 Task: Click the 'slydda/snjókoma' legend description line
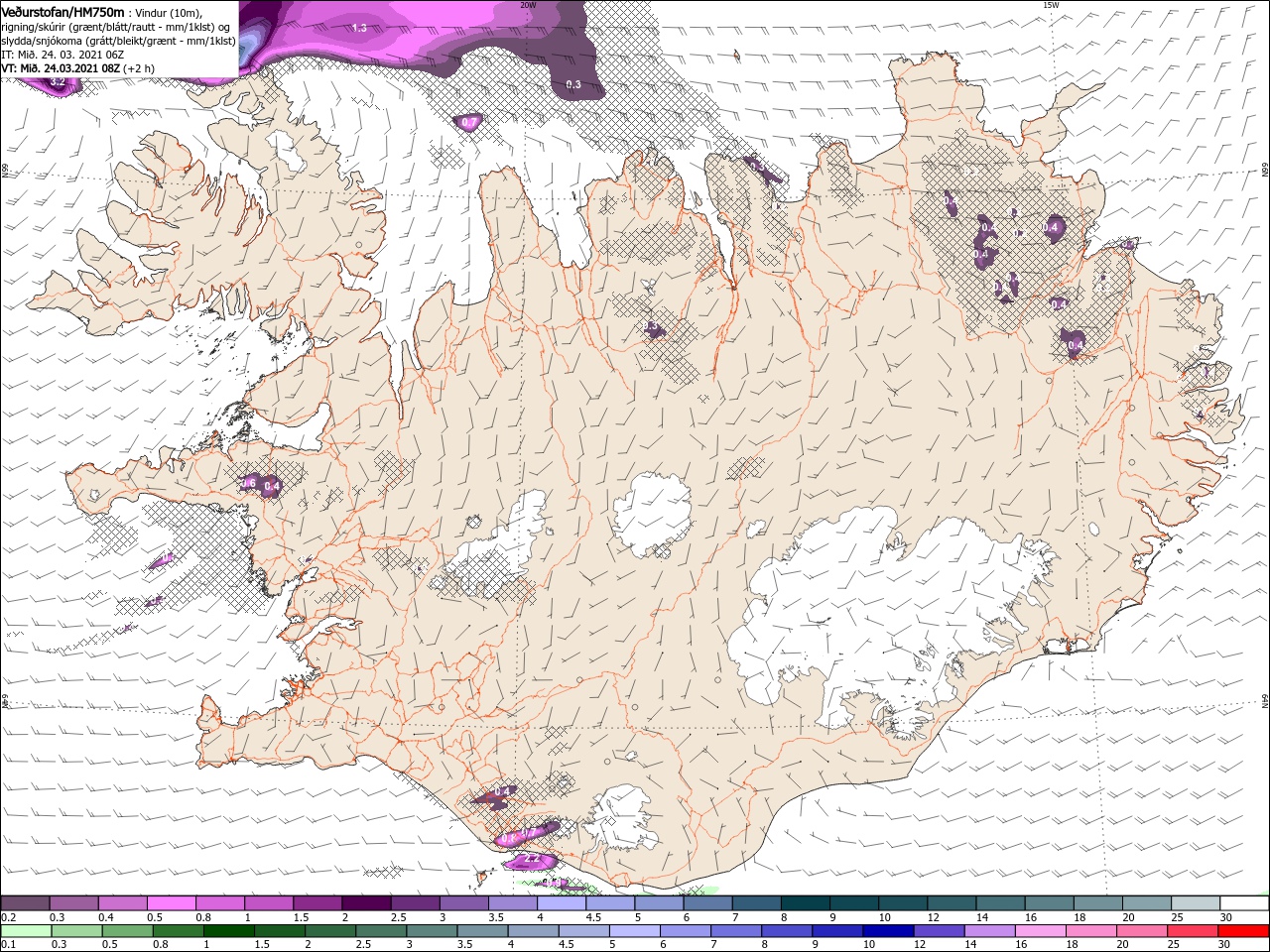pos(118,41)
